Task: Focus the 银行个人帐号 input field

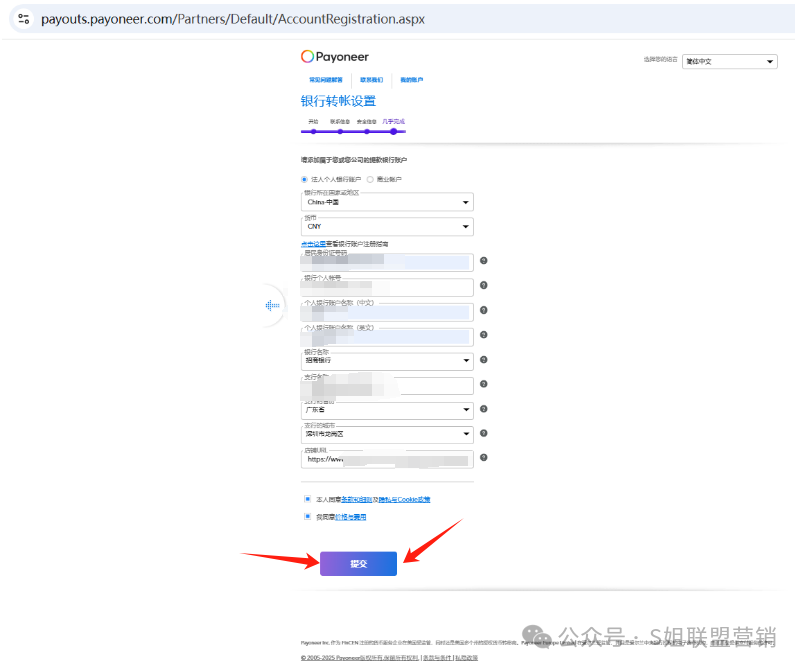Action: 387,287
